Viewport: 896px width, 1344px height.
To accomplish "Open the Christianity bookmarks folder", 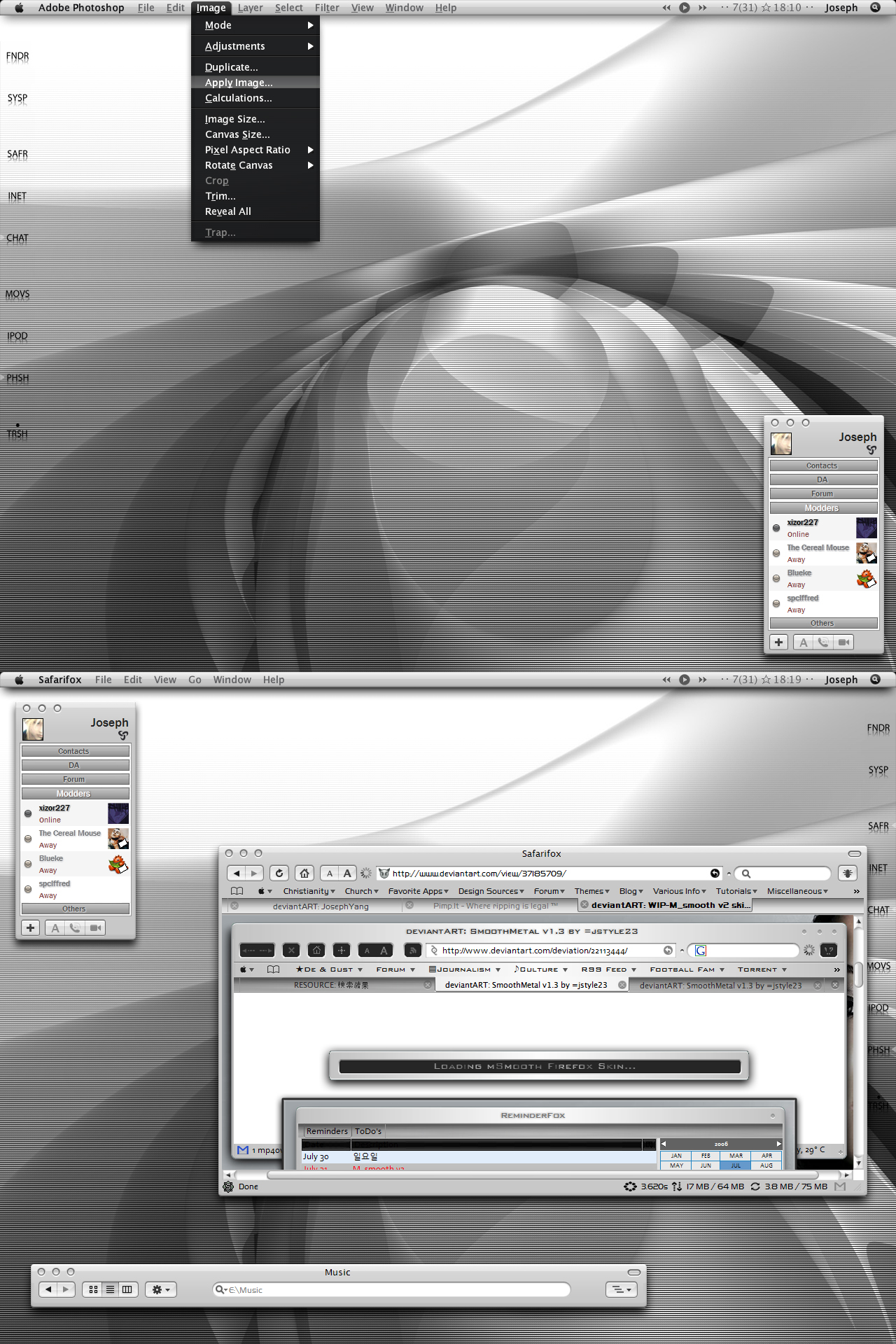I will (309, 891).
